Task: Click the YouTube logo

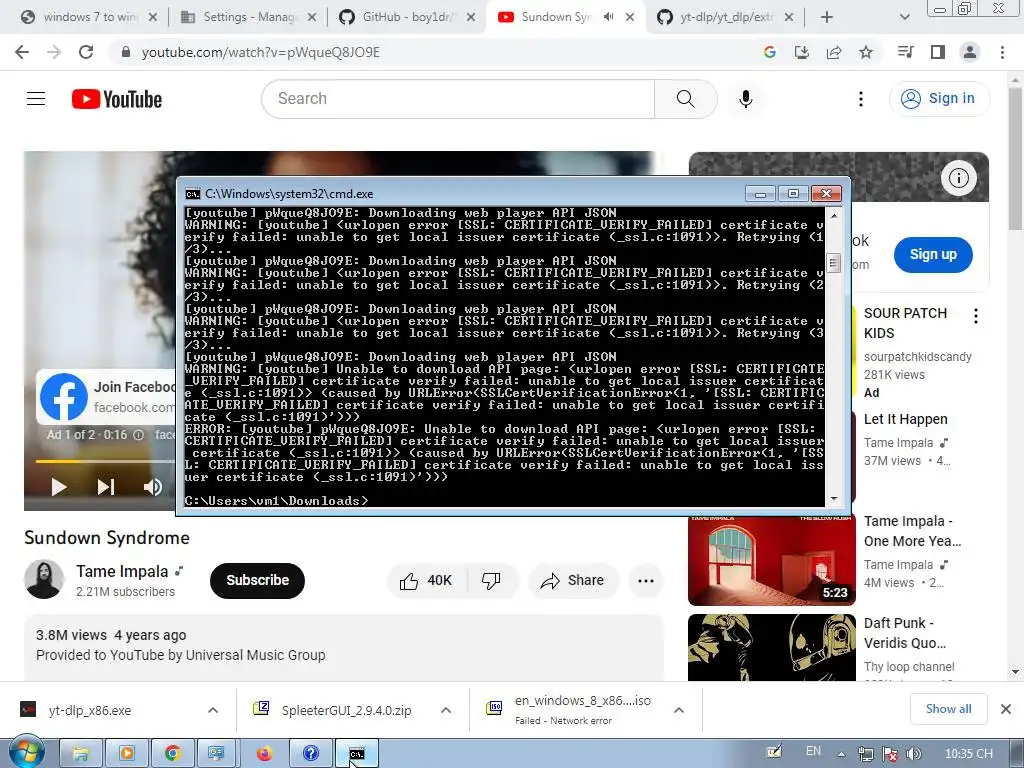Action: click(x=117, y=99)
